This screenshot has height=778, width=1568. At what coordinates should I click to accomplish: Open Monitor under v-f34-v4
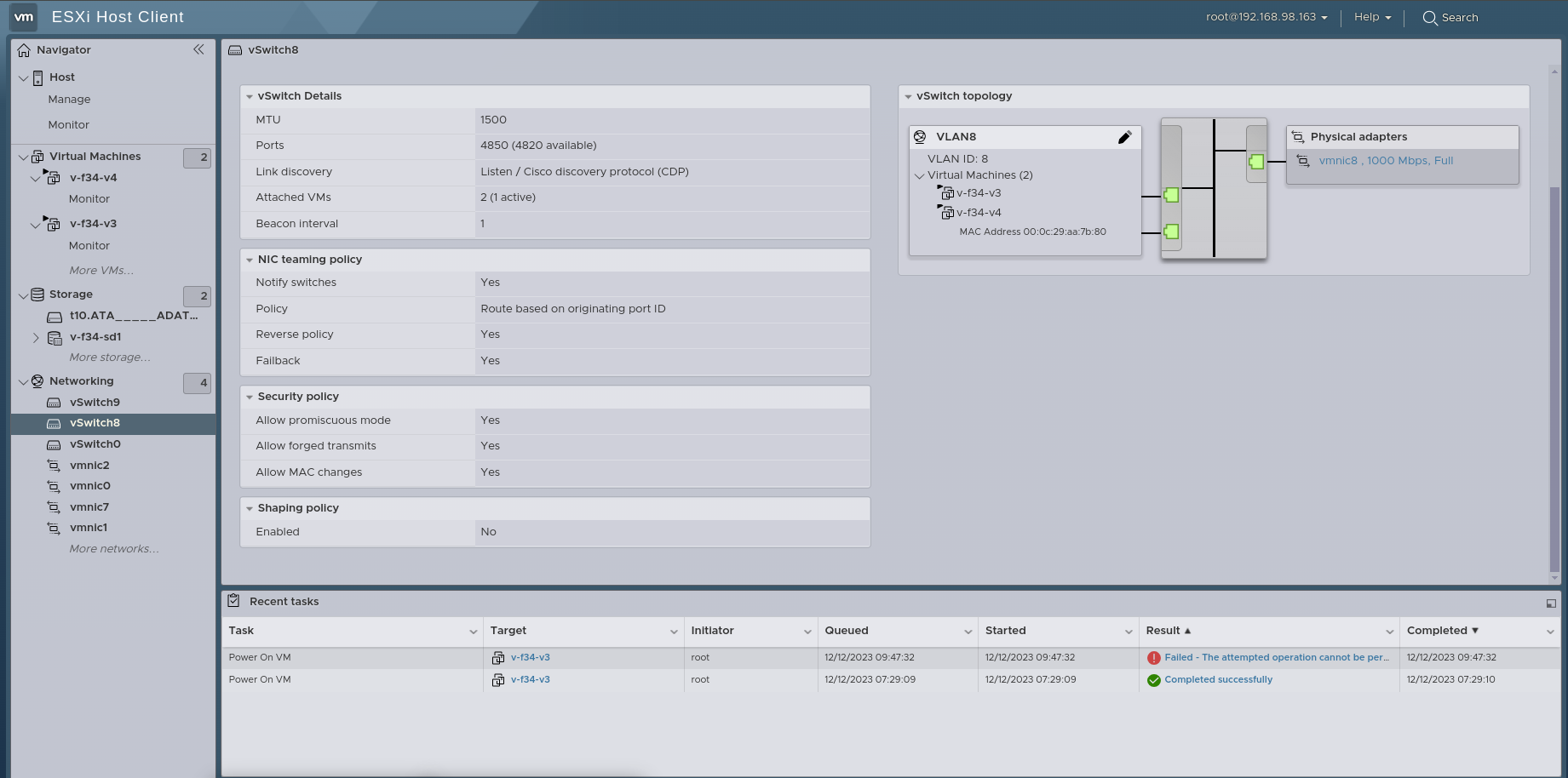click(x=89, y=199)
